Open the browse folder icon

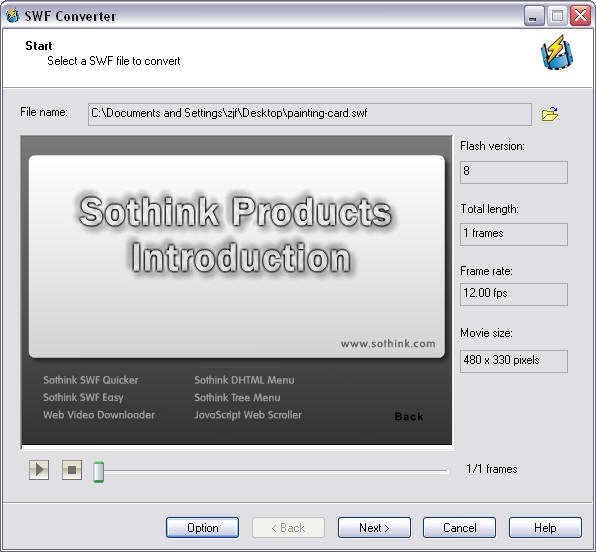[x=550, y=113]
